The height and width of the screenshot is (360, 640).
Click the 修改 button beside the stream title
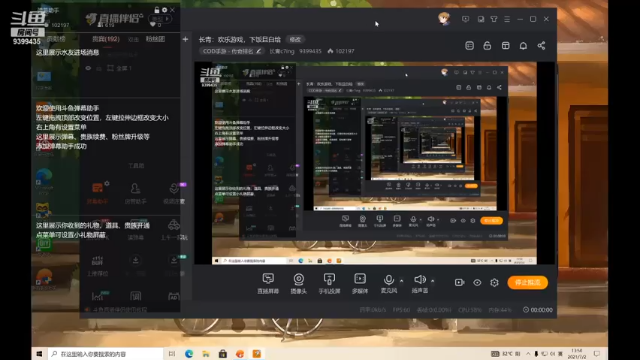pyautogui.click(x=295, y=40)
